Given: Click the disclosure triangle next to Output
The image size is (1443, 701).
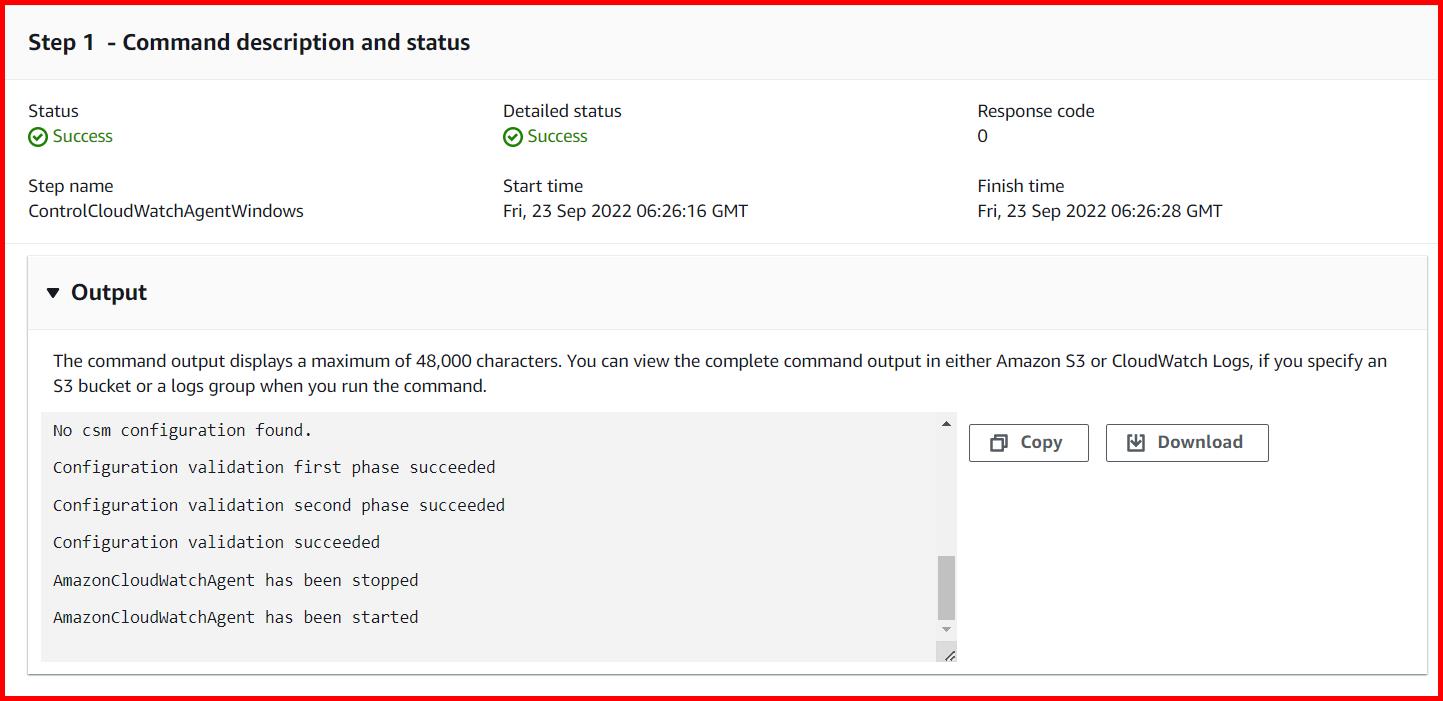Looking at the screenshot, I should click(53, 292).
